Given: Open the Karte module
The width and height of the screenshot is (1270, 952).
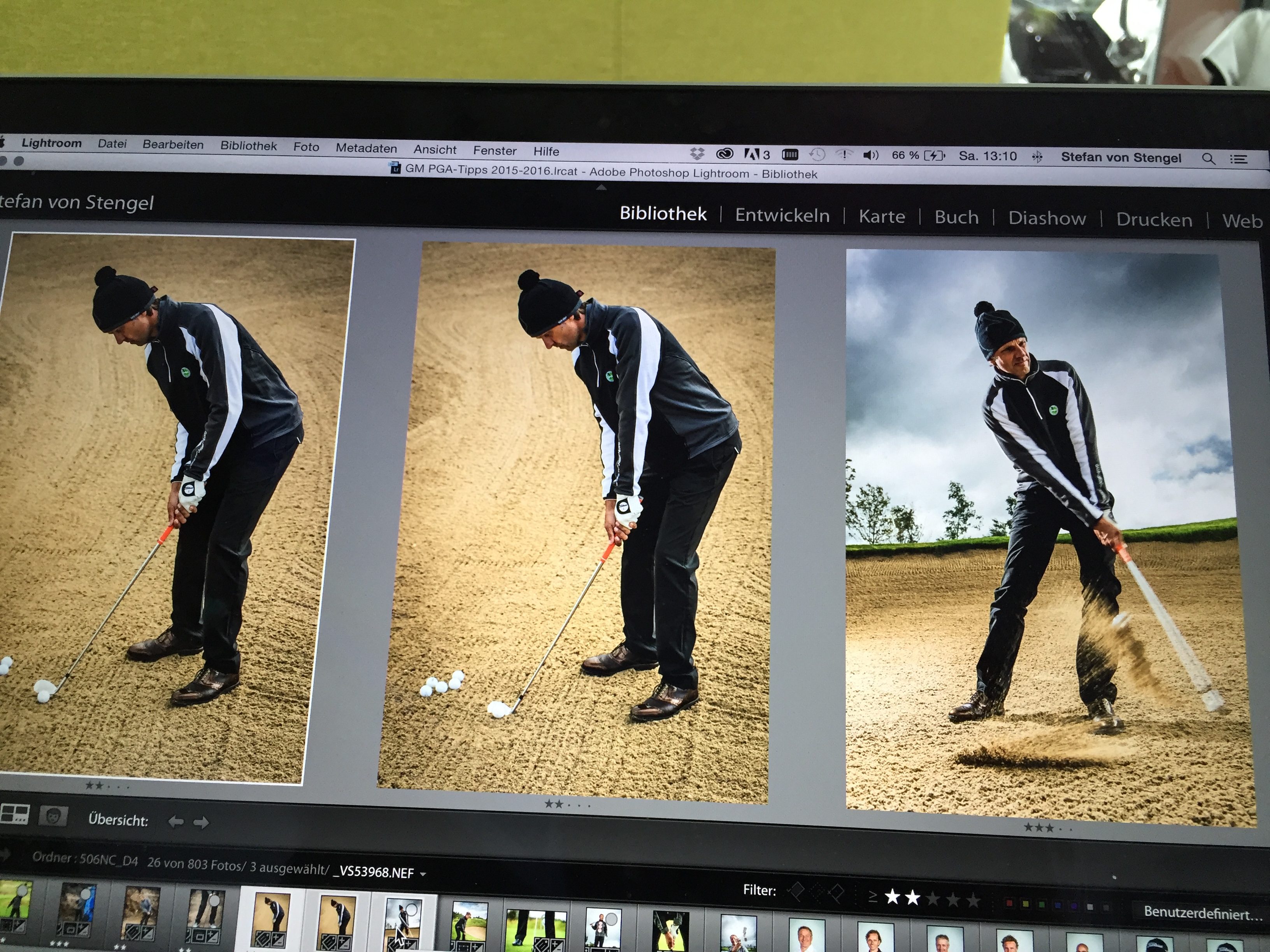Looking at the screenshot, I should 881,216.
